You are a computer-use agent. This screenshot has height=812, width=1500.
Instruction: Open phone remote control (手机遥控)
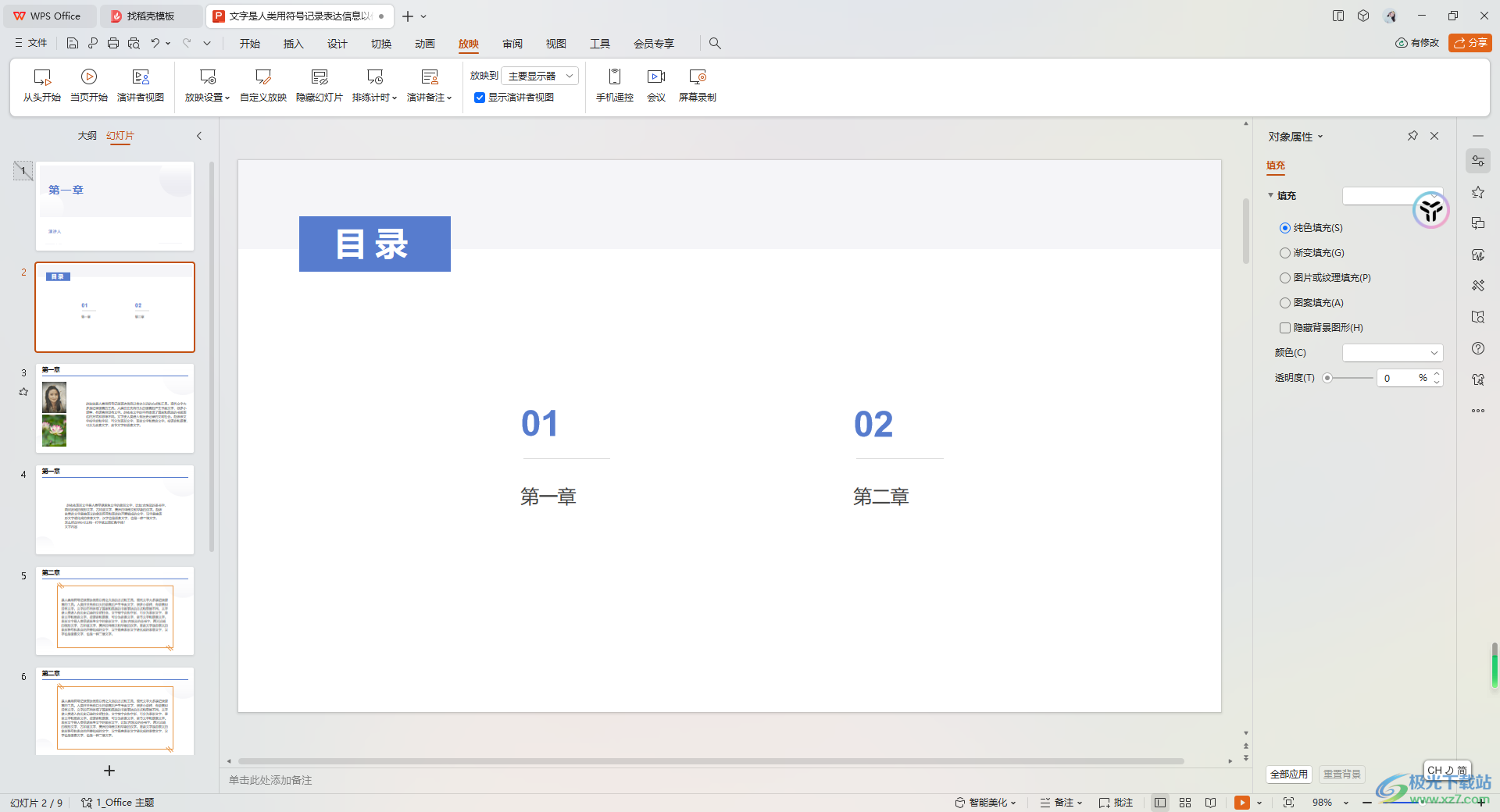[615, 85]
